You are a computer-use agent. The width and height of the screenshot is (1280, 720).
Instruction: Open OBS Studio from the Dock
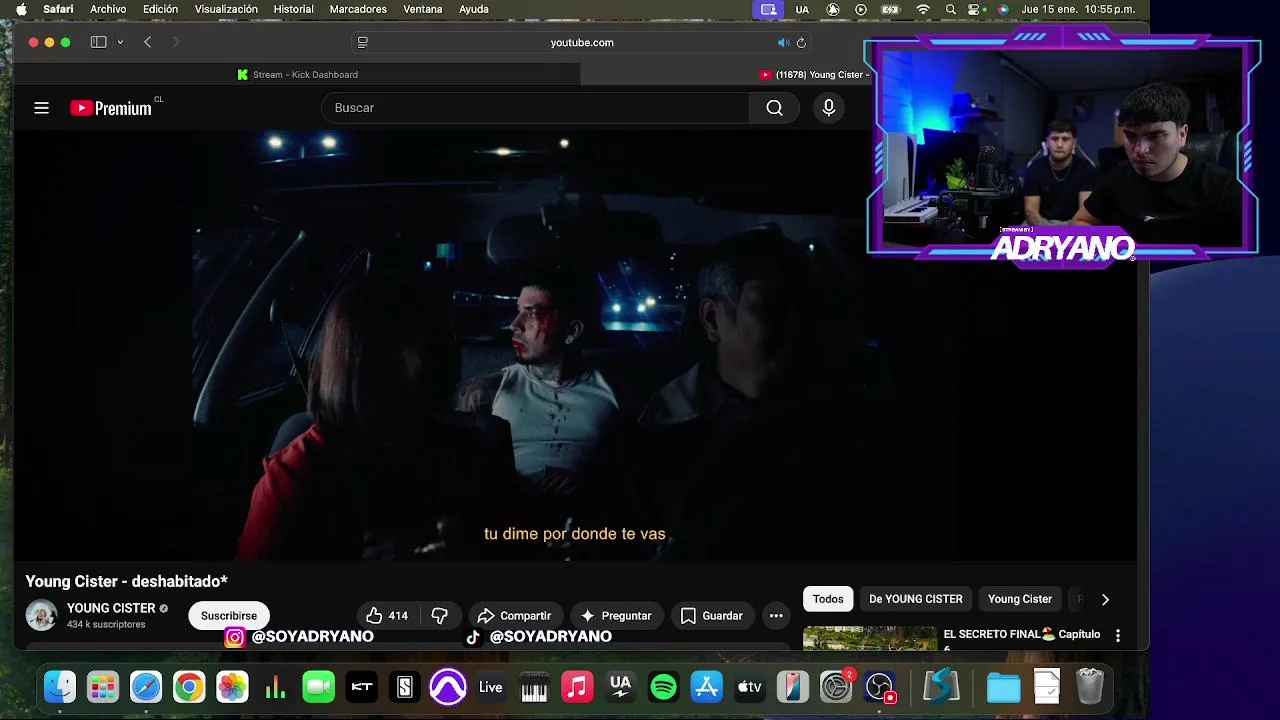point(880,687)
